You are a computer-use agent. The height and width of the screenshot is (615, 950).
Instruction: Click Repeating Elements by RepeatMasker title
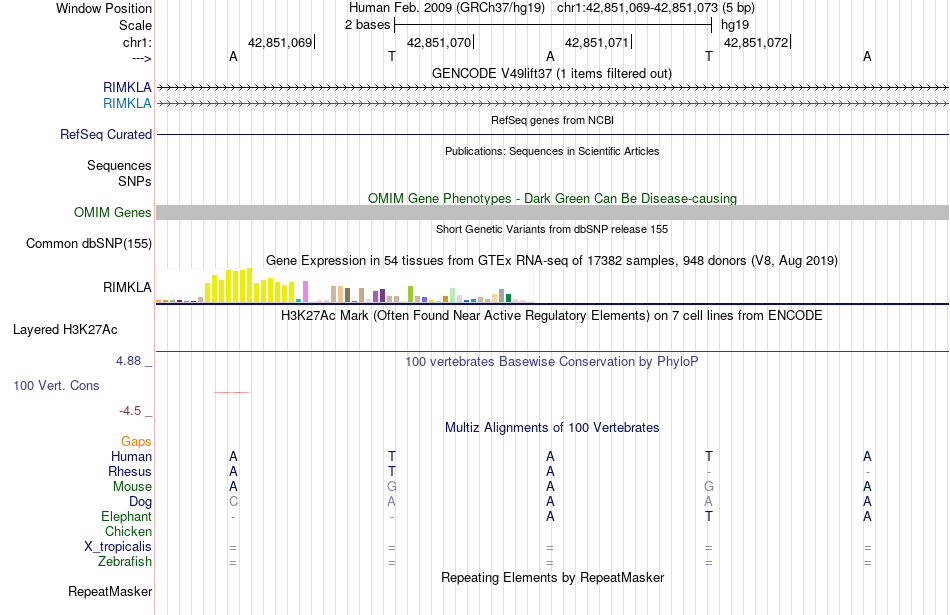click(553, 577)
